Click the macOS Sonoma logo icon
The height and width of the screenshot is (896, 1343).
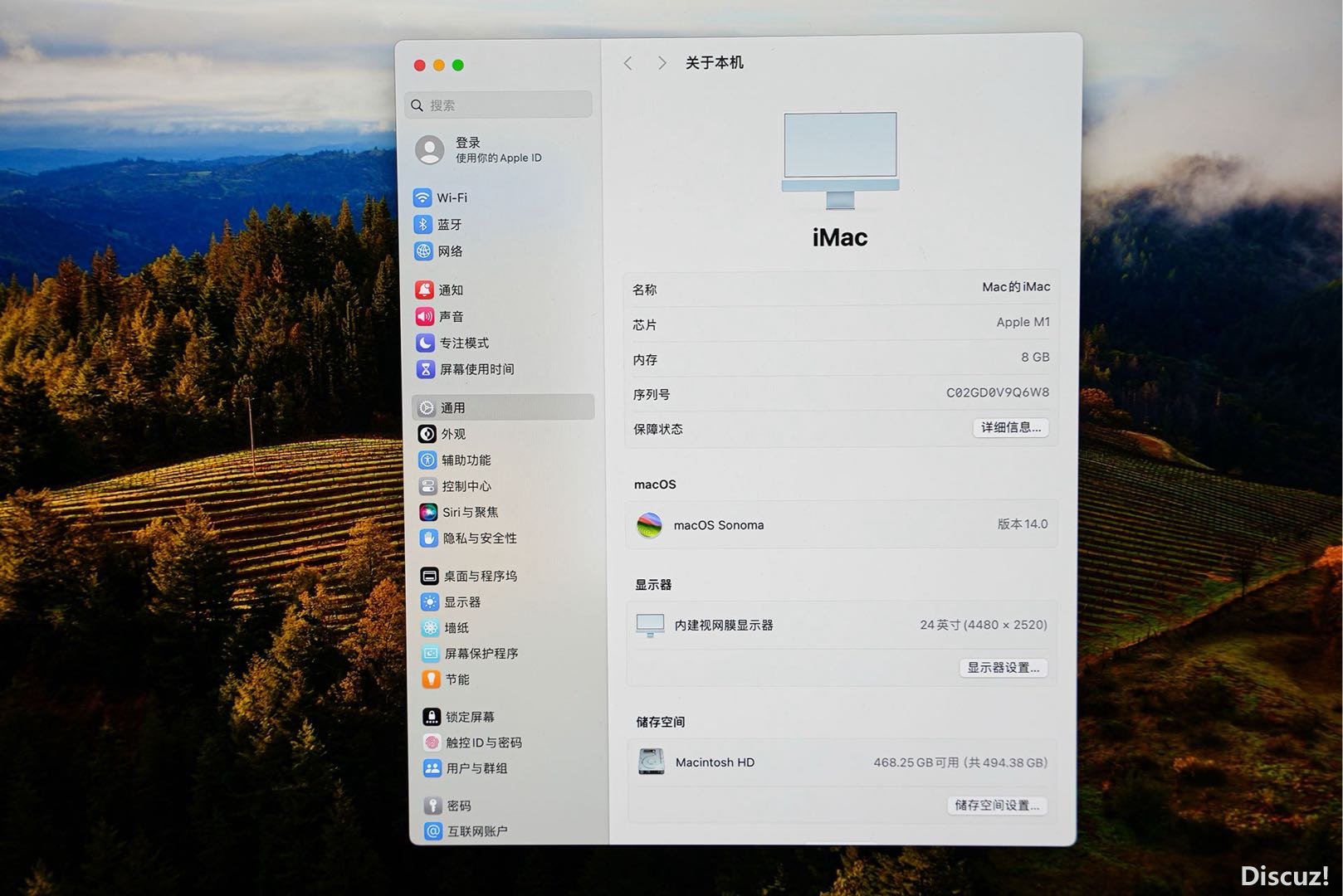(x=649, y=524)
